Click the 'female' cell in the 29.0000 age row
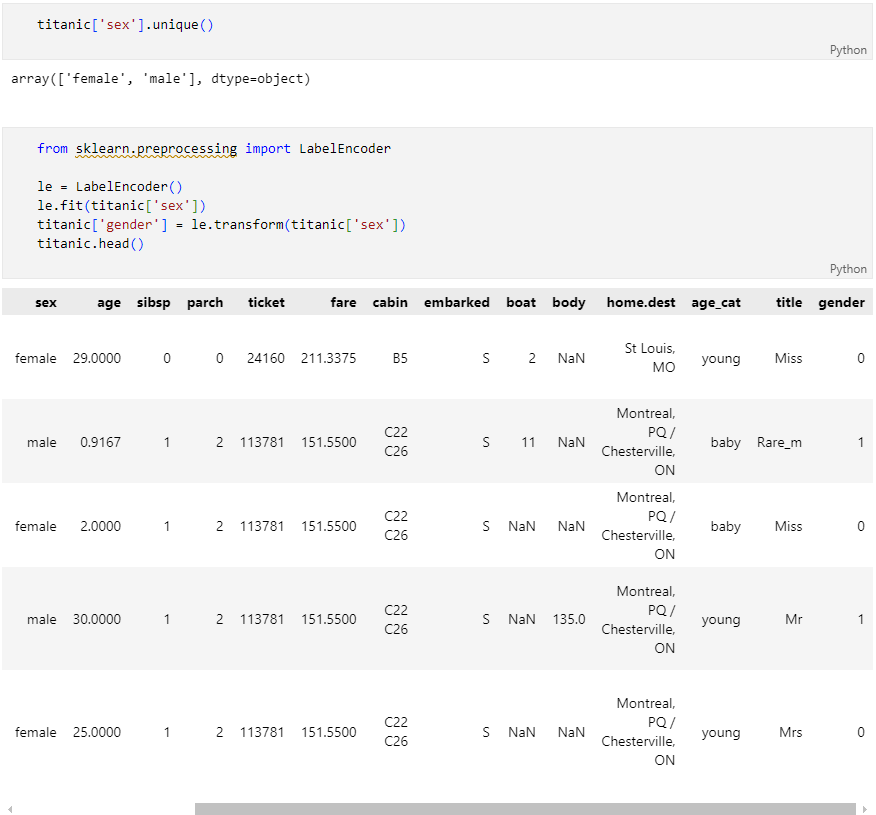876x815 pixels. [36, 359]
